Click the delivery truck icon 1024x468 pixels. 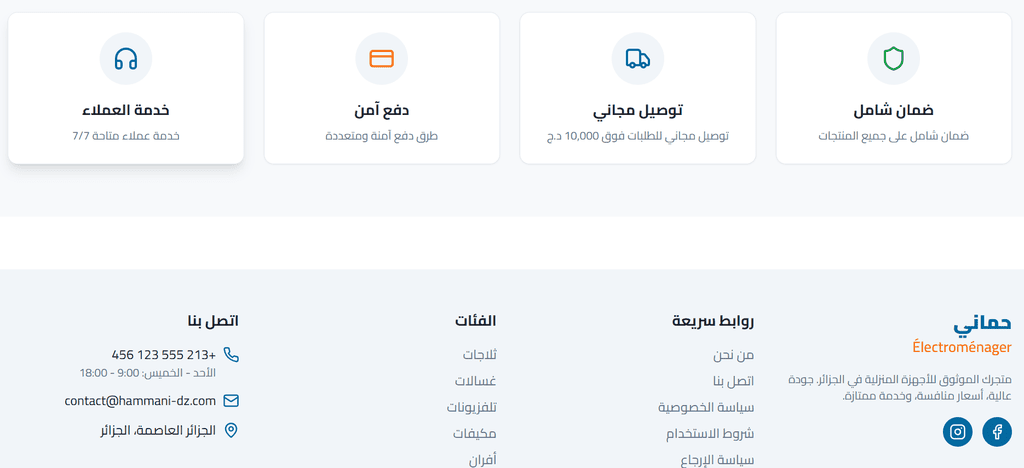638,59
